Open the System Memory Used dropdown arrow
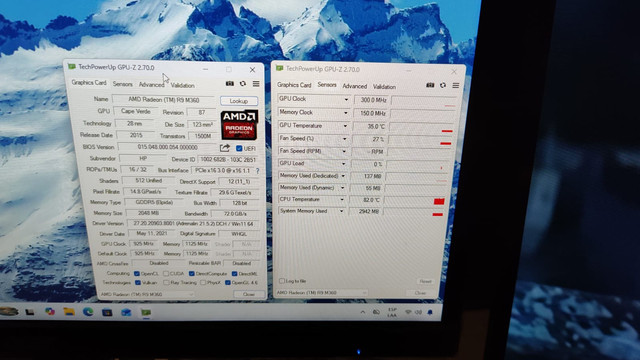 (x=342, y=211)
